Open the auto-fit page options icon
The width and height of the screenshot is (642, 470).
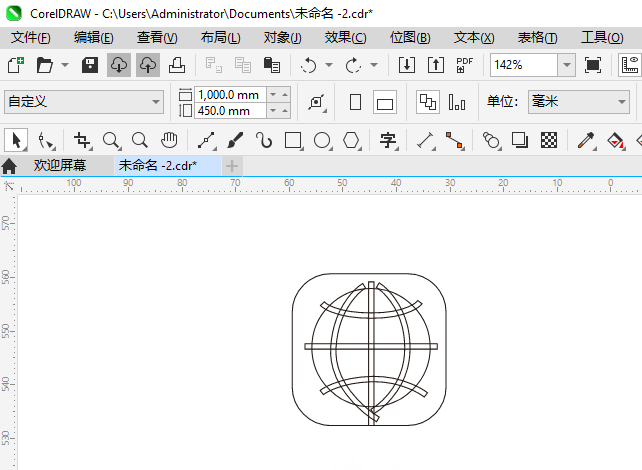tap(317, 102)
